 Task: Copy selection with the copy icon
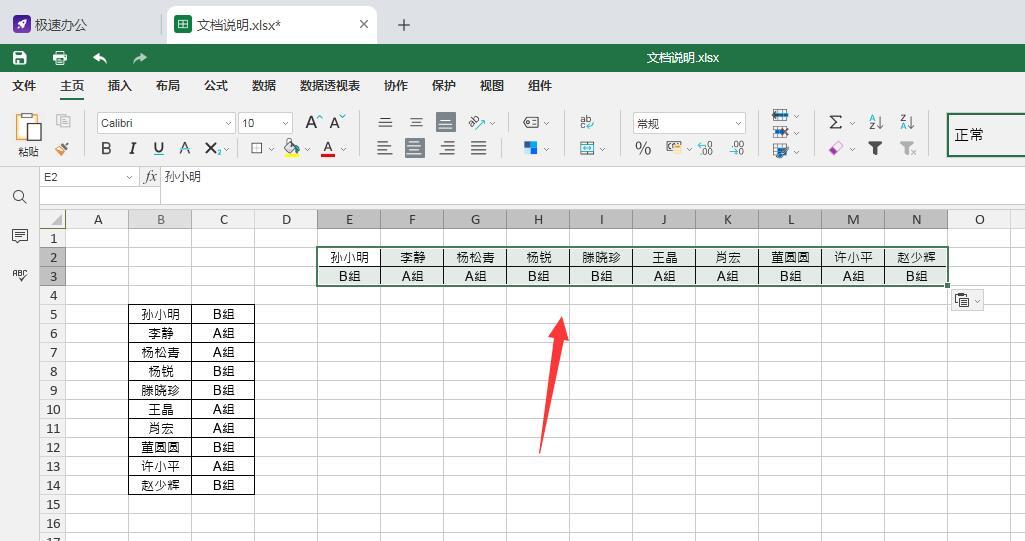(x=63, y=121)
